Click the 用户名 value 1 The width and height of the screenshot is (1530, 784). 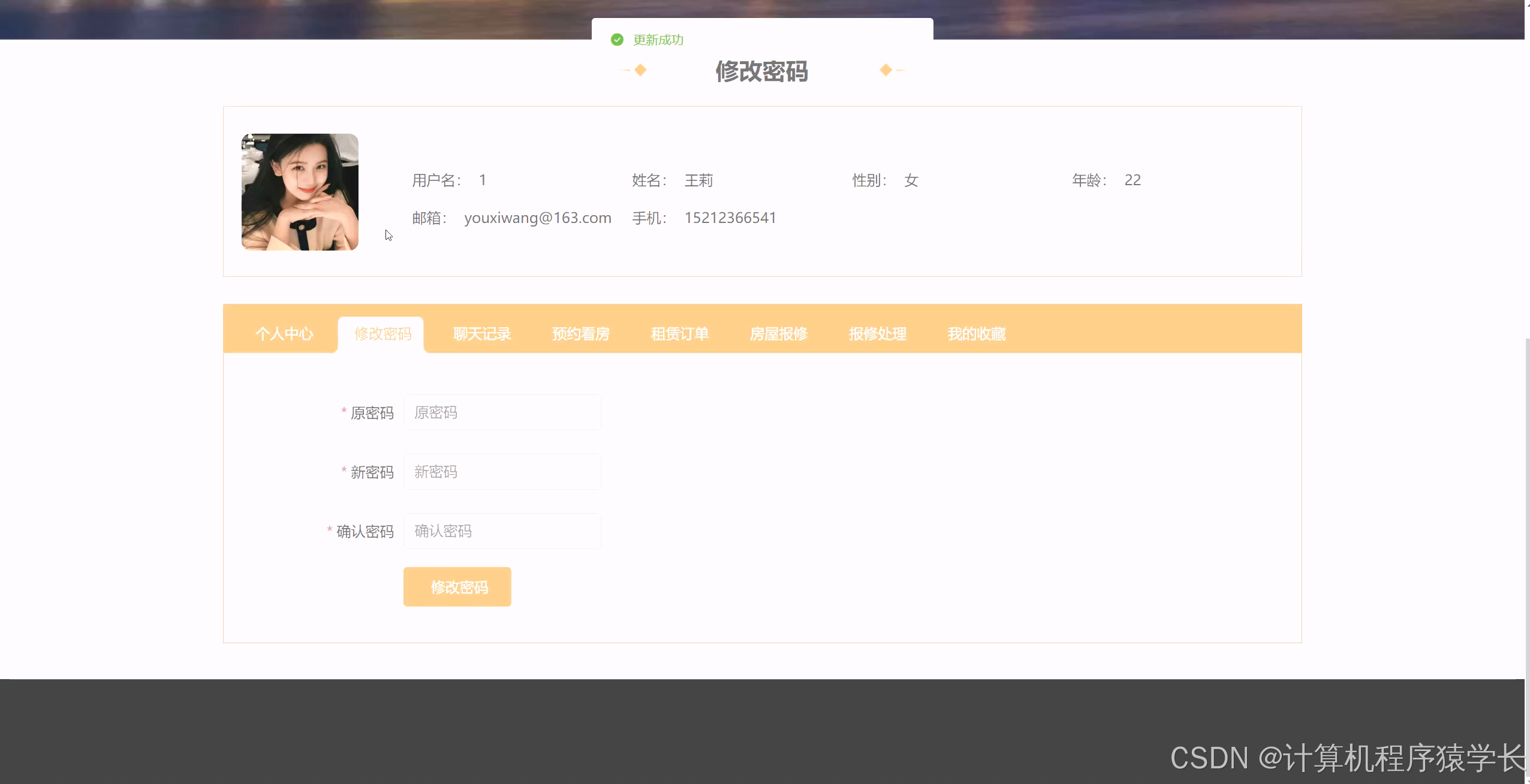coord(483,180)
